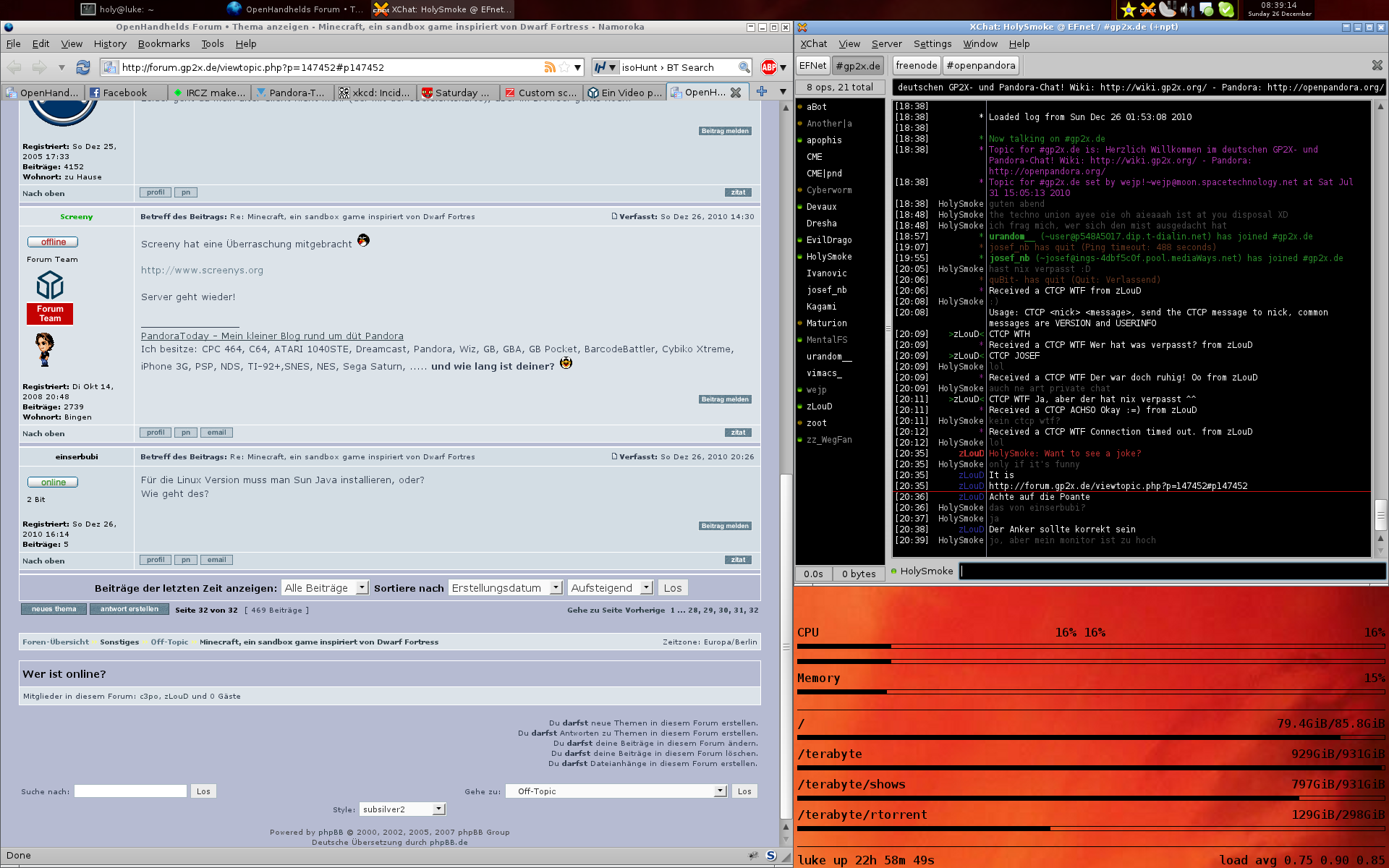Screen dimensions: 1389x868
Task: Open the back/forward history dropdown arrow
Action: pos(61,67)
